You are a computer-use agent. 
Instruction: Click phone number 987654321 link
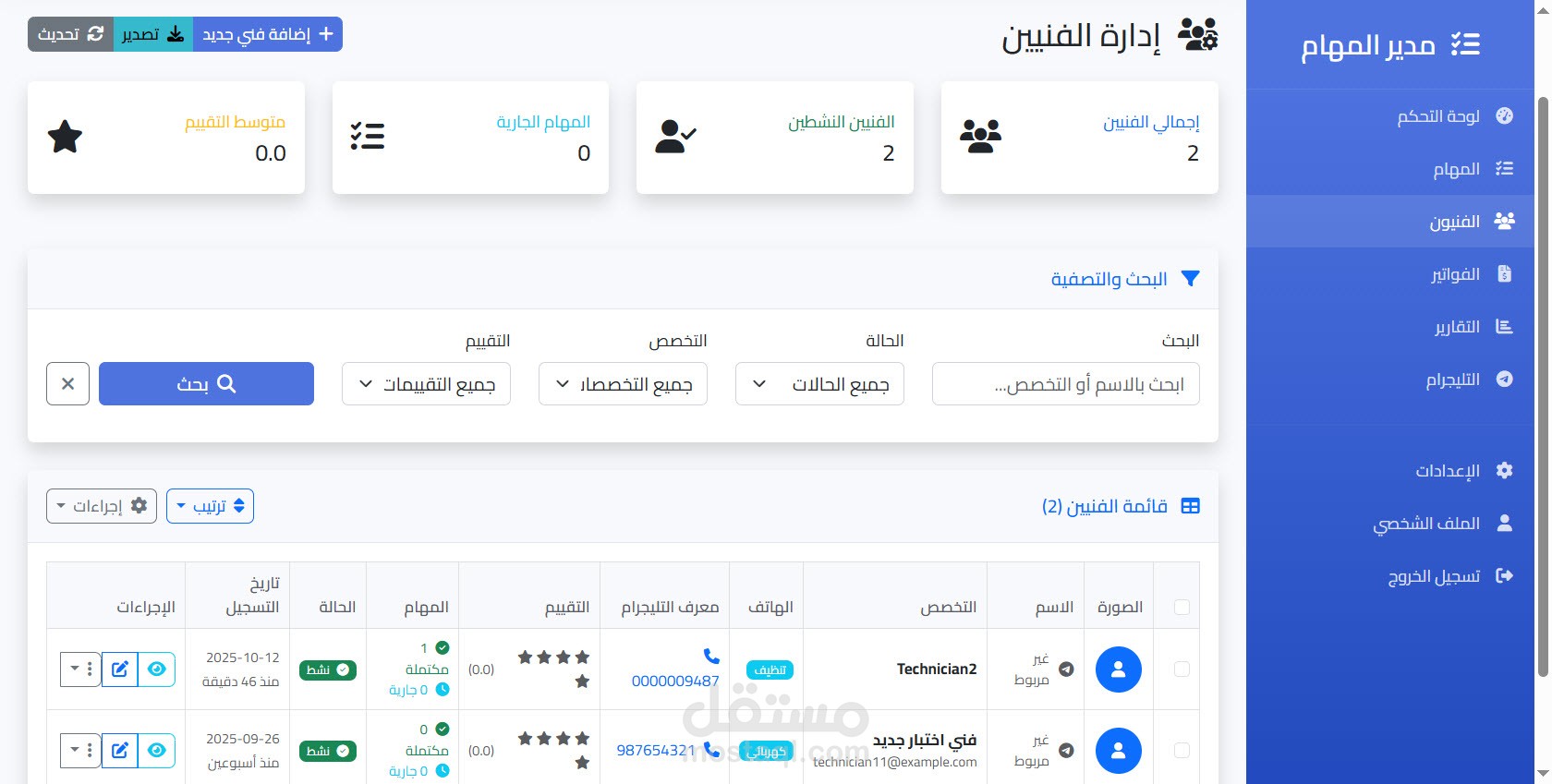click(656, 751)
